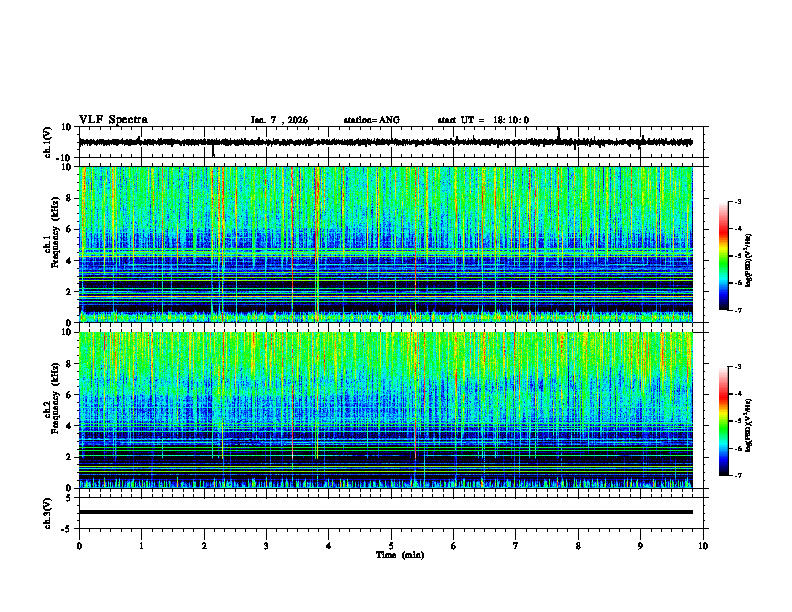
Task: Click the "-7" label on ch.2 color bar
Action: 737,476
